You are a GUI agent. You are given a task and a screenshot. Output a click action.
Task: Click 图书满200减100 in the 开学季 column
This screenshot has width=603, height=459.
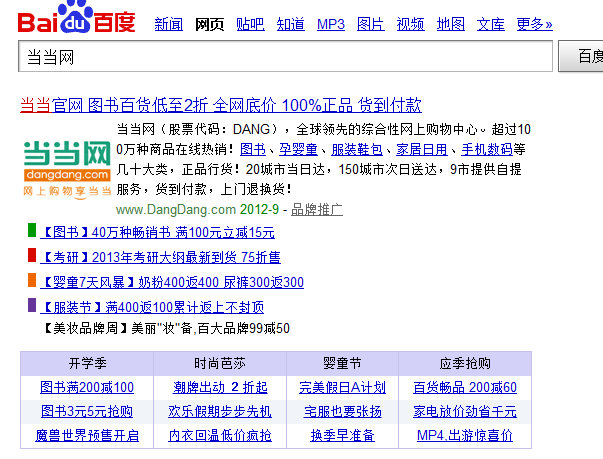click(87, 387)
